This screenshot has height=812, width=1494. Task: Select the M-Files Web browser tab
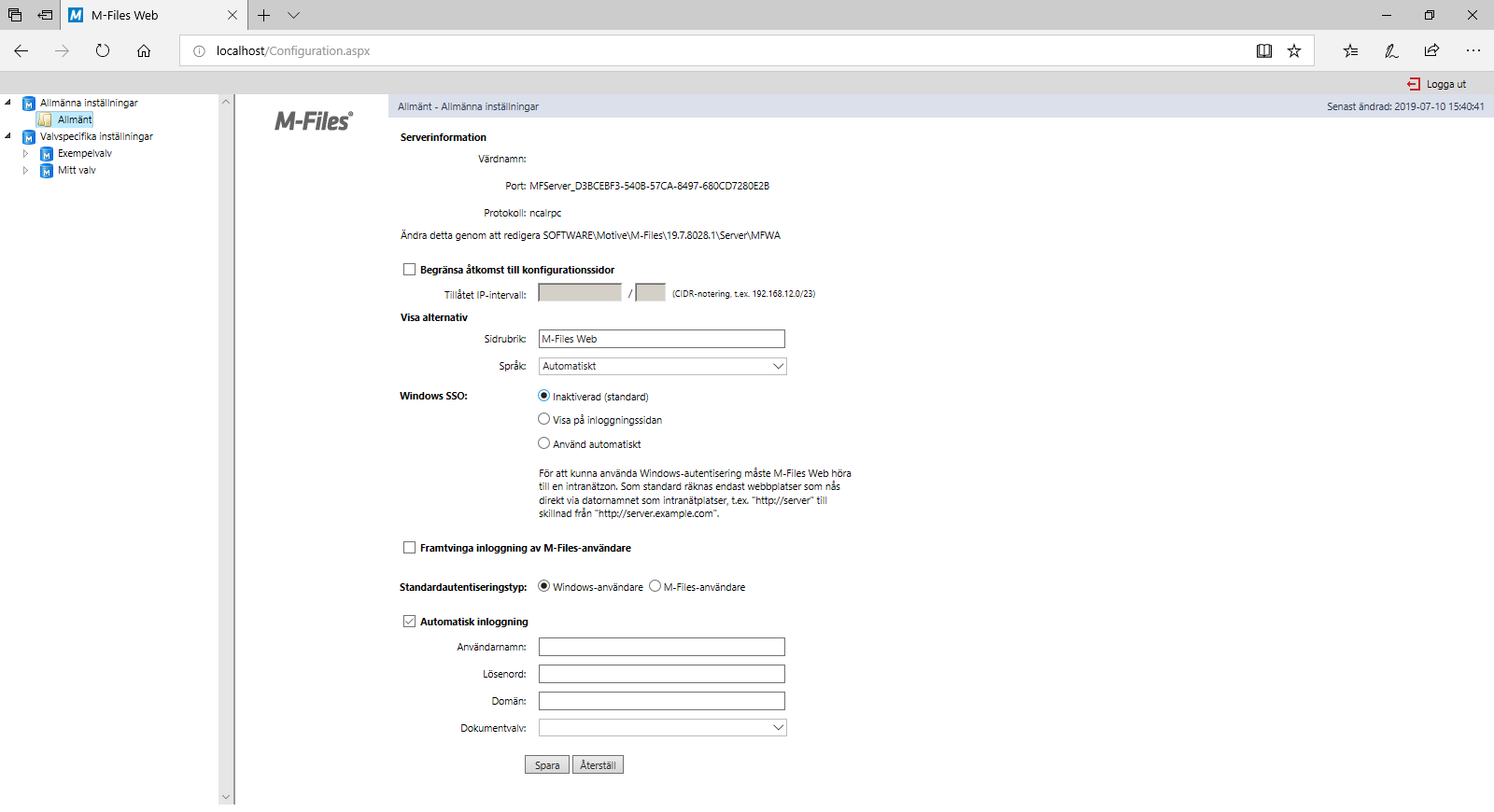tap(154, 15)
